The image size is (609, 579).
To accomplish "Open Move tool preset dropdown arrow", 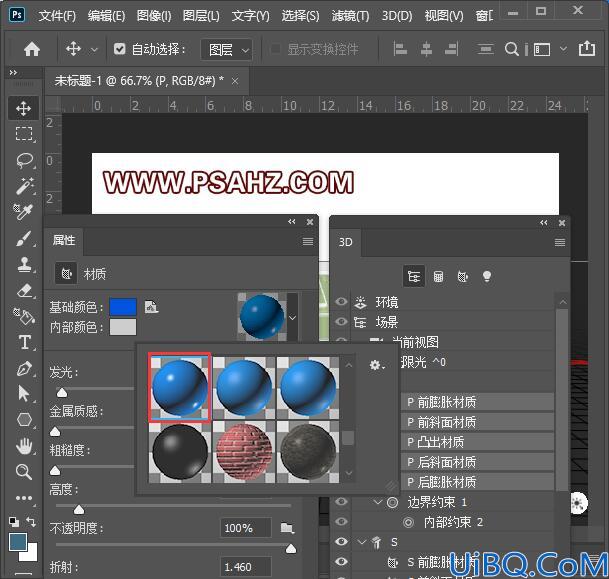I will pos(94,50).
